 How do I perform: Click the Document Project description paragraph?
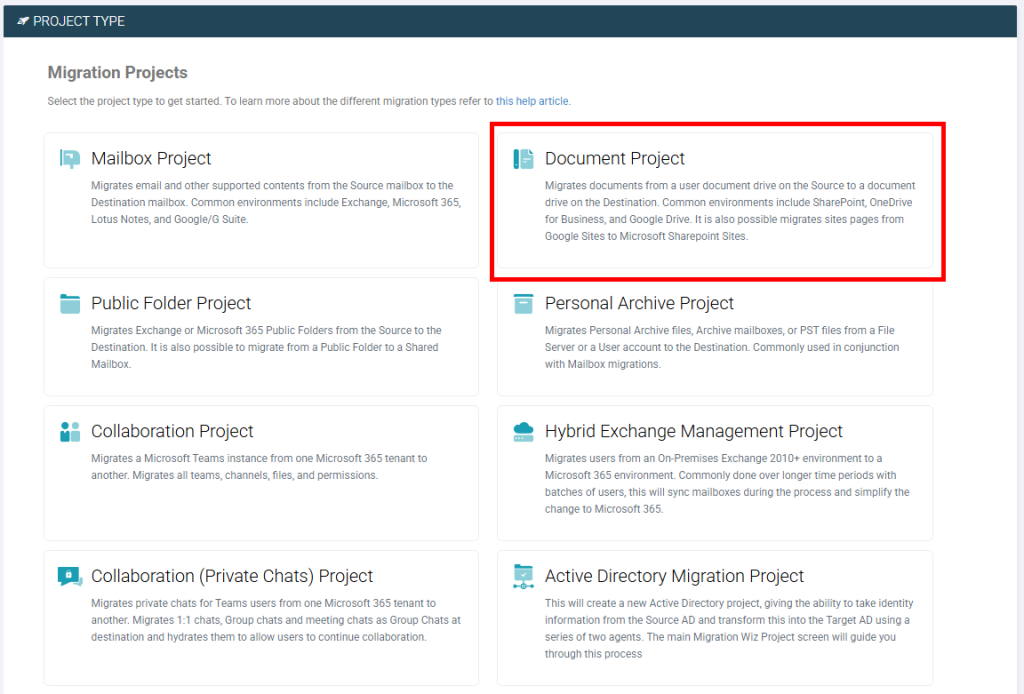[730, 211]
